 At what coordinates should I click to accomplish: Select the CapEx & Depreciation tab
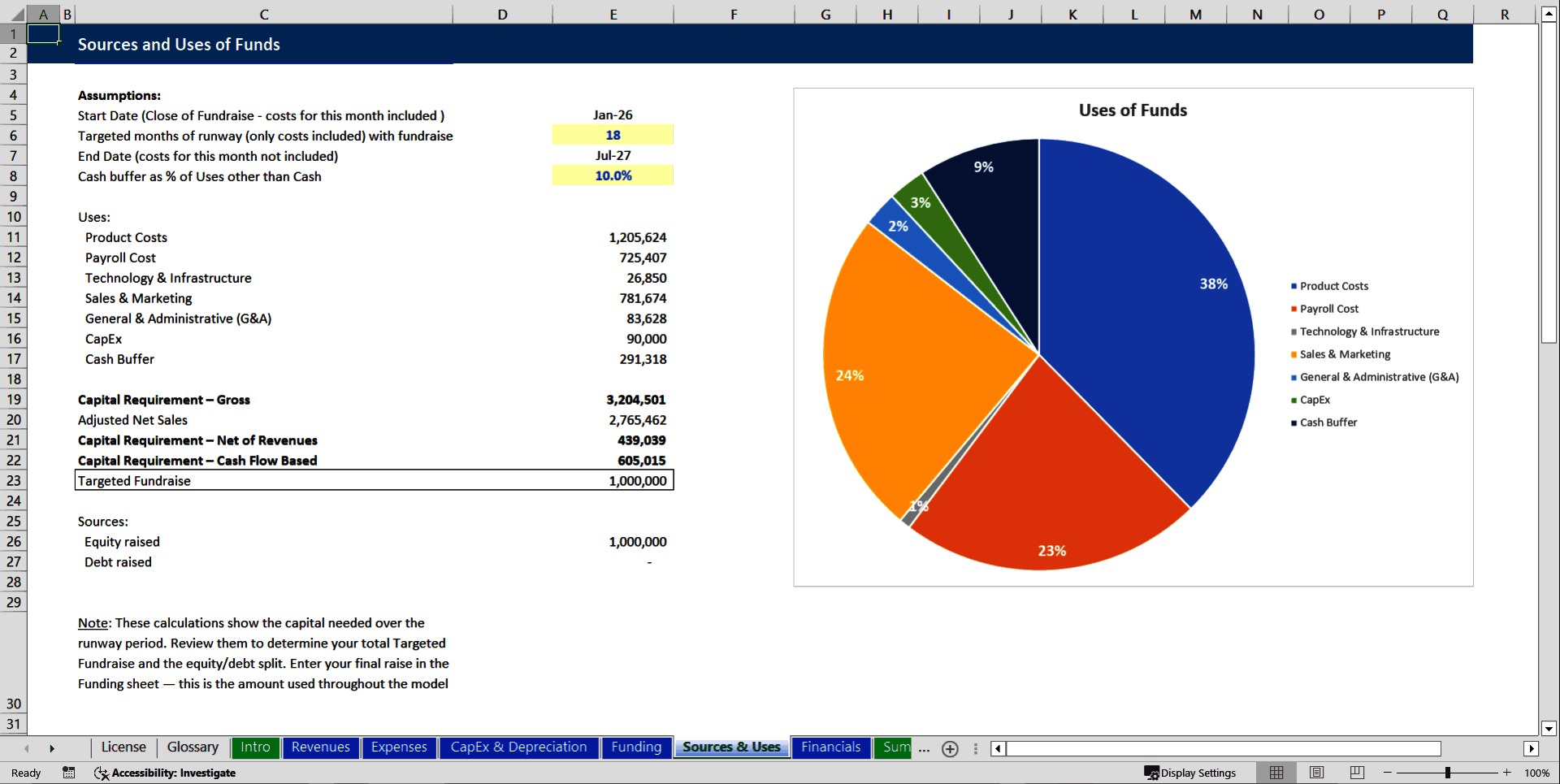coord(518,747)
